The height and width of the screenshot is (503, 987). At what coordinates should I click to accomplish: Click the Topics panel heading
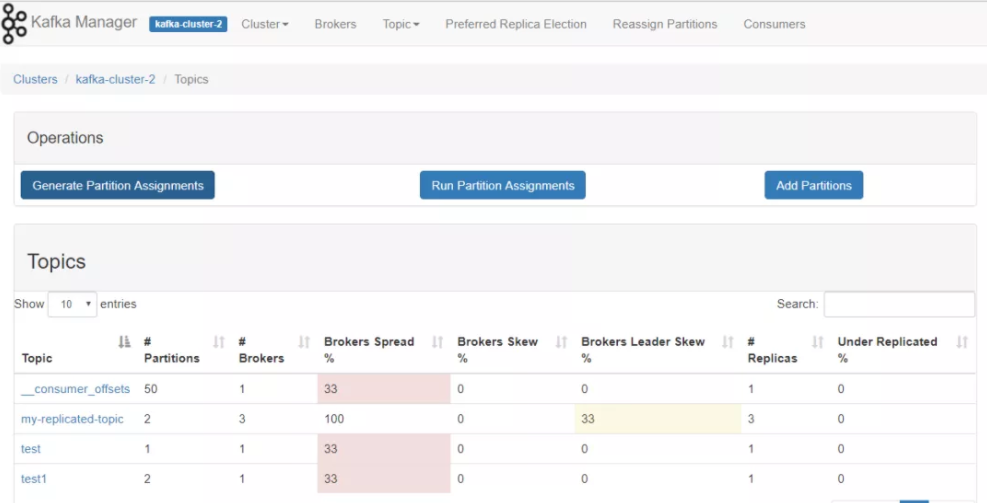pos(56,261)
